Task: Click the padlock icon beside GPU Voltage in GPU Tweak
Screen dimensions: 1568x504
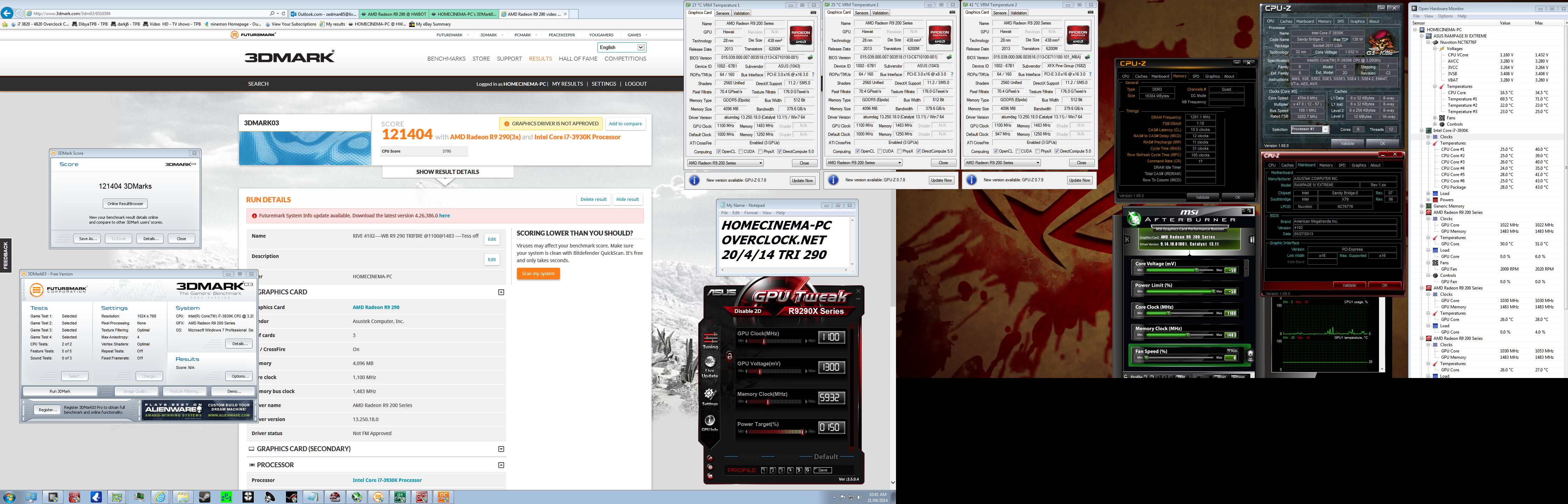Action: pos(729,356)
